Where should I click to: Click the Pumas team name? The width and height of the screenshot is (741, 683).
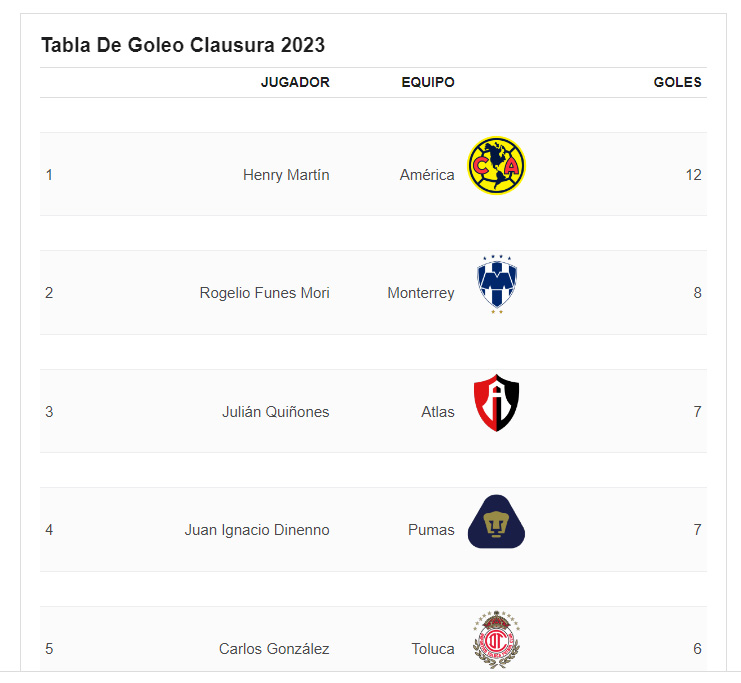[x=431, y=530]
